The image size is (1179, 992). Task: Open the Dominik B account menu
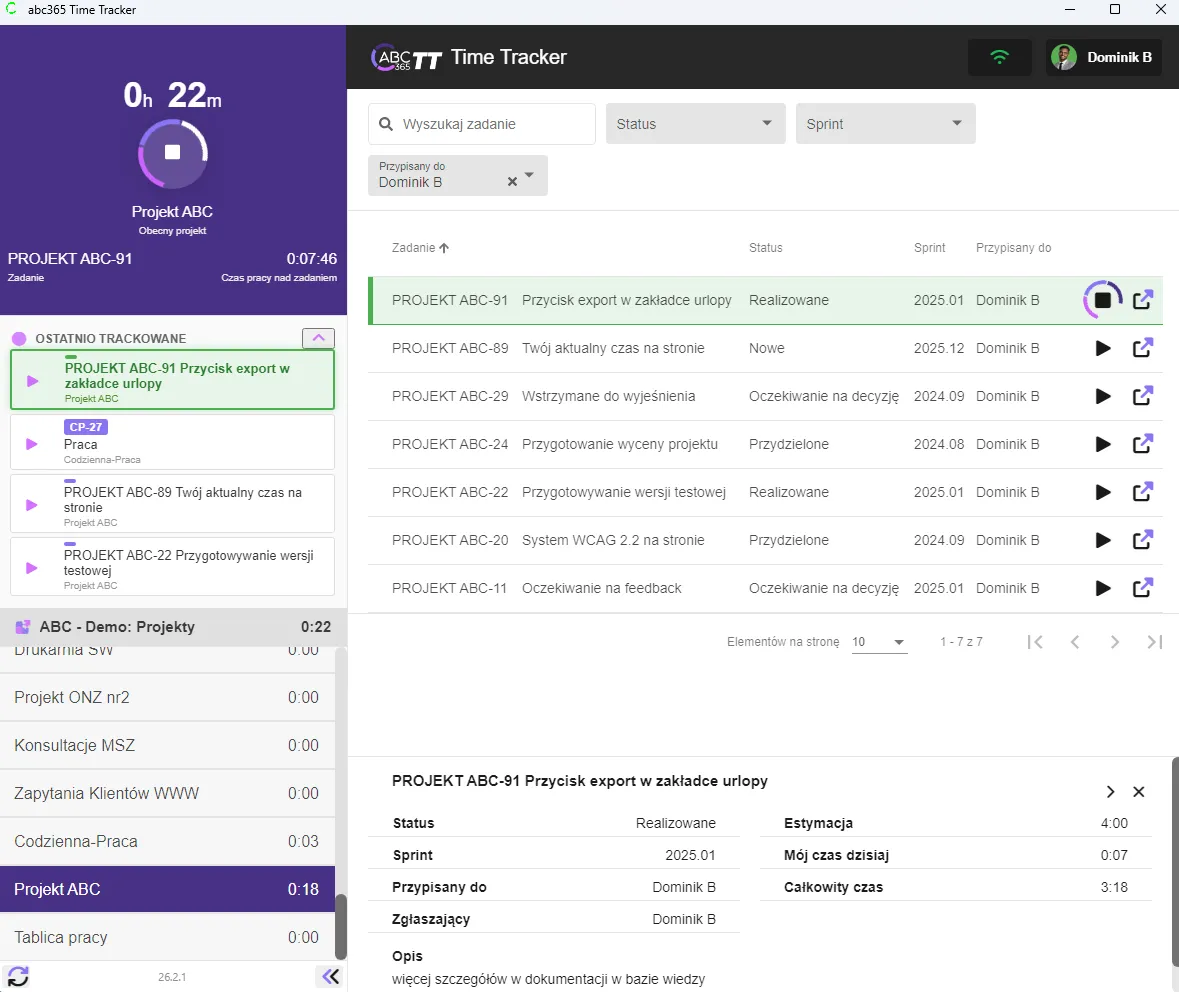(x=1103, y=57)
